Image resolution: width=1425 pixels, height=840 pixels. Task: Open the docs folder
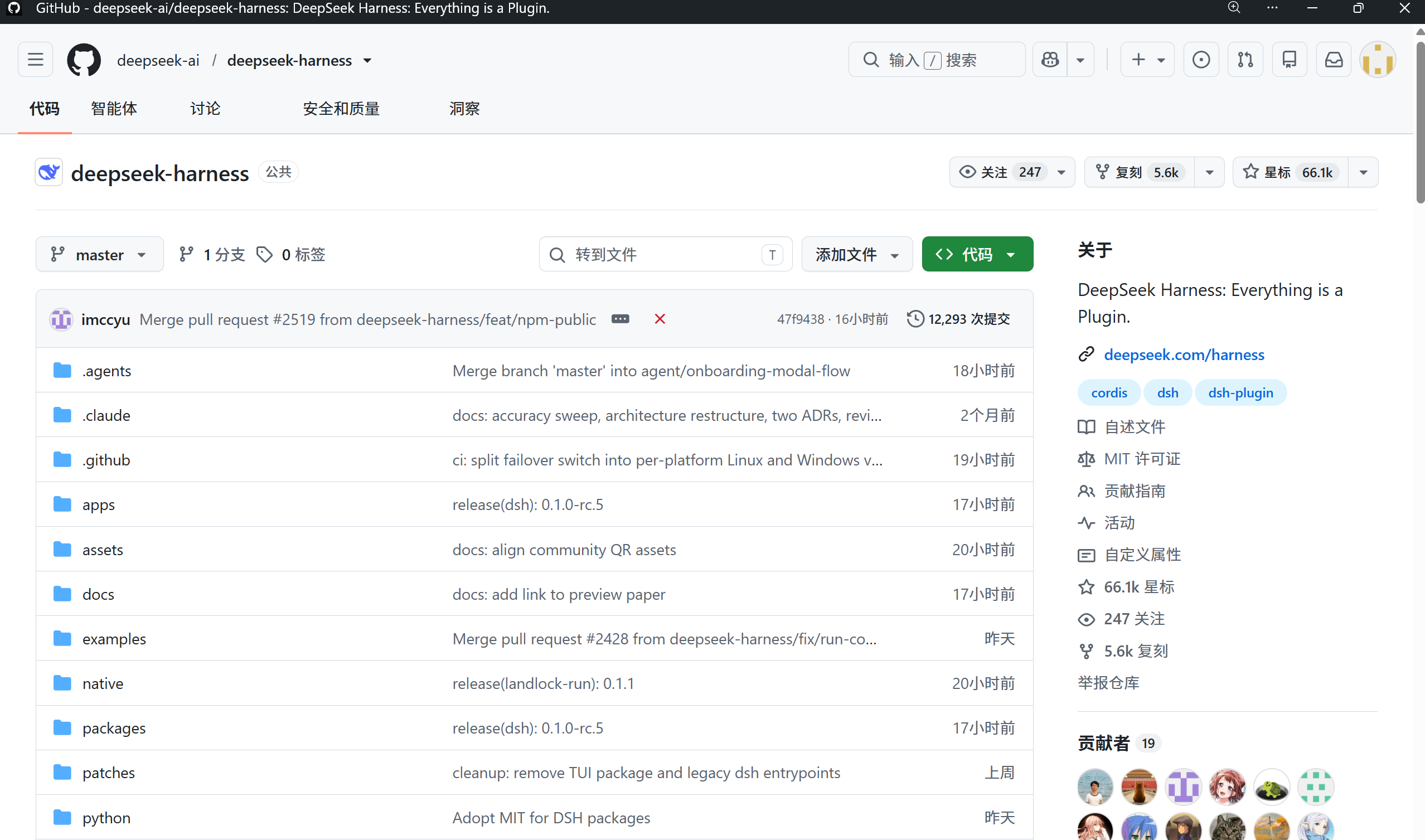[x=98, y=594]
